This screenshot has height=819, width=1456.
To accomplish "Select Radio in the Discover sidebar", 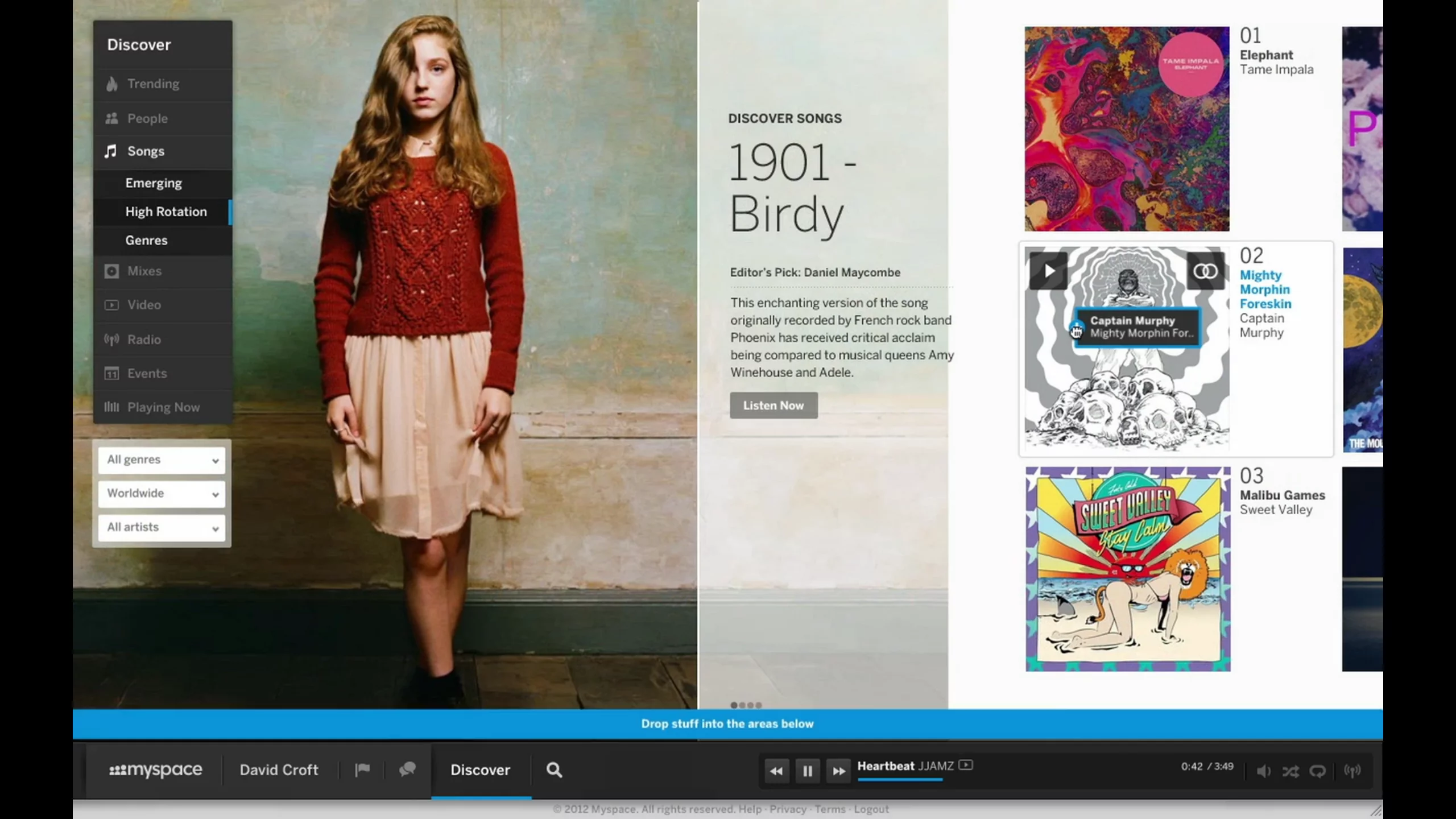I will click(x=144, y=339).
